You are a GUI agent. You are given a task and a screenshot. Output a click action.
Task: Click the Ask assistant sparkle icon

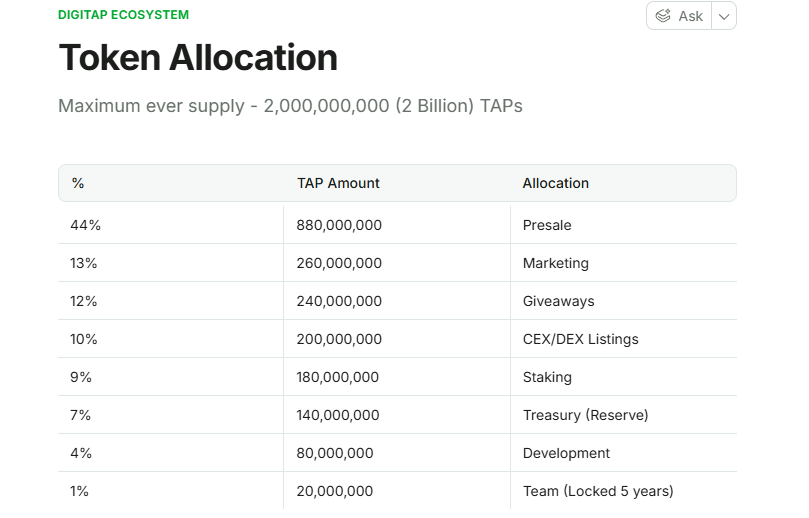663,16
